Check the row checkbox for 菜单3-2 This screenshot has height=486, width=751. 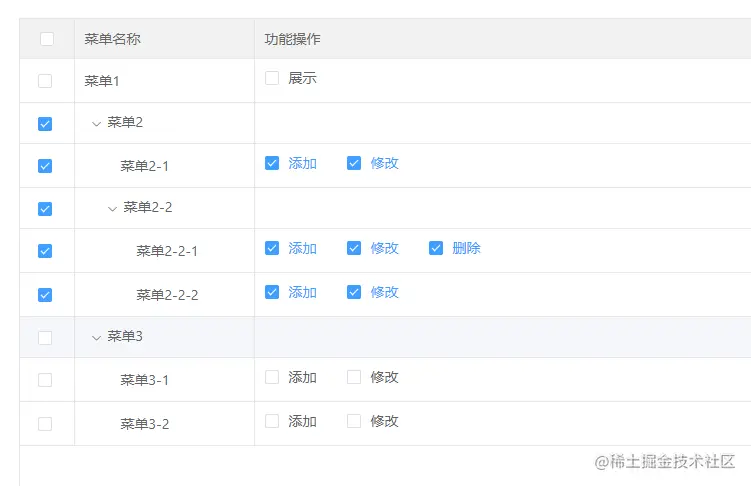45,424
